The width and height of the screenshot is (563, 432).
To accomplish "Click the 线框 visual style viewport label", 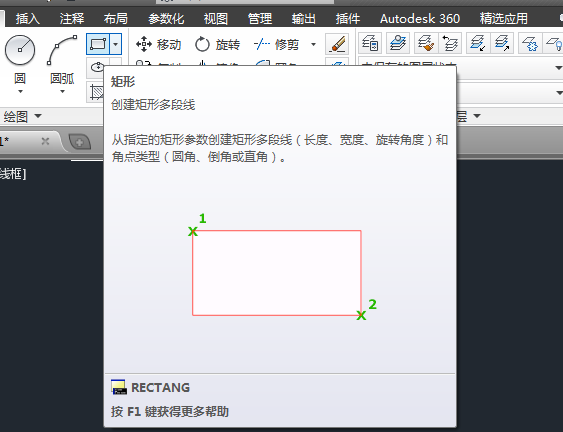I will coord(13,174).
